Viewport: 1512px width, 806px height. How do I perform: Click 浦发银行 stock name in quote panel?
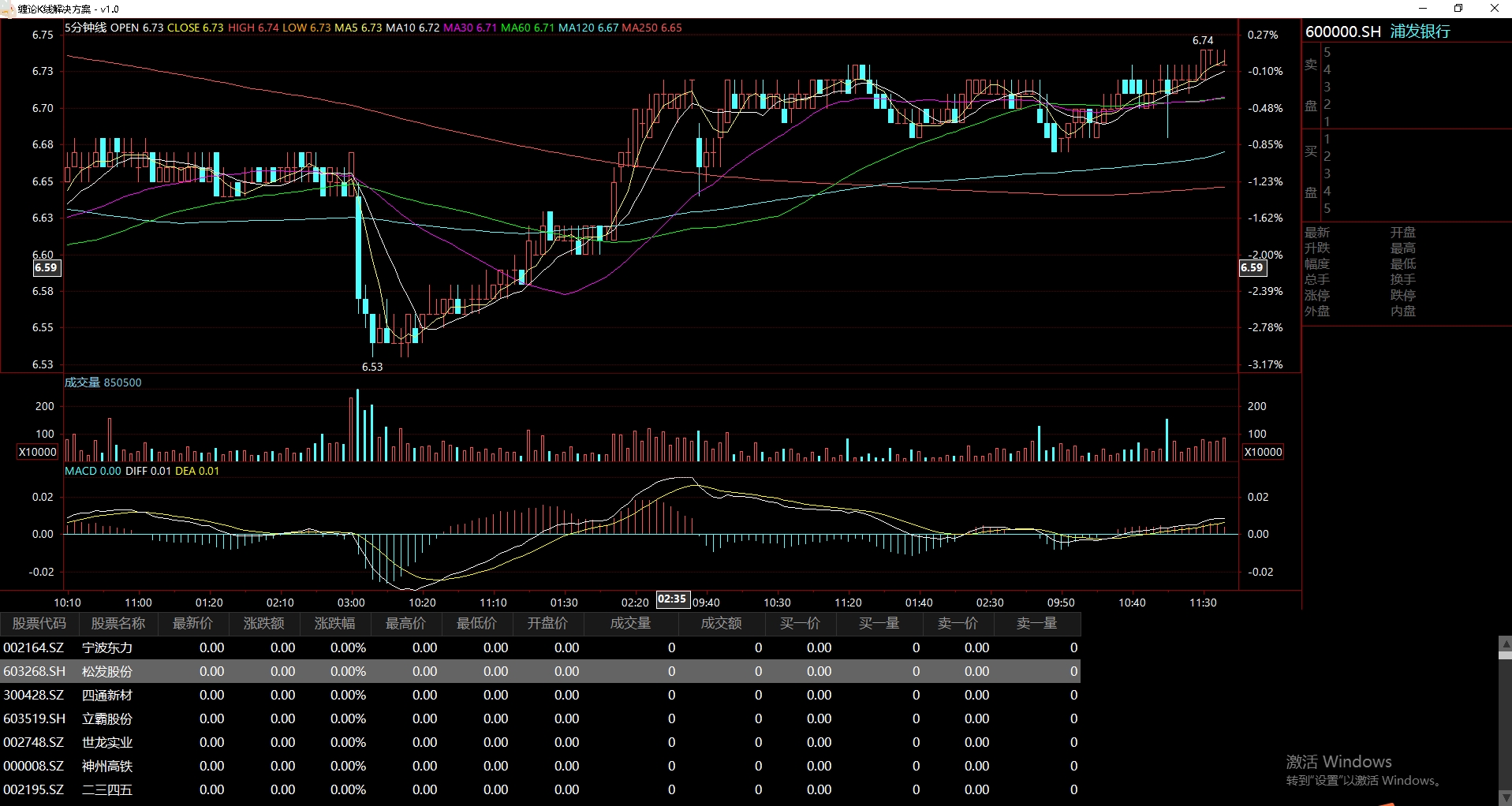1420,32
